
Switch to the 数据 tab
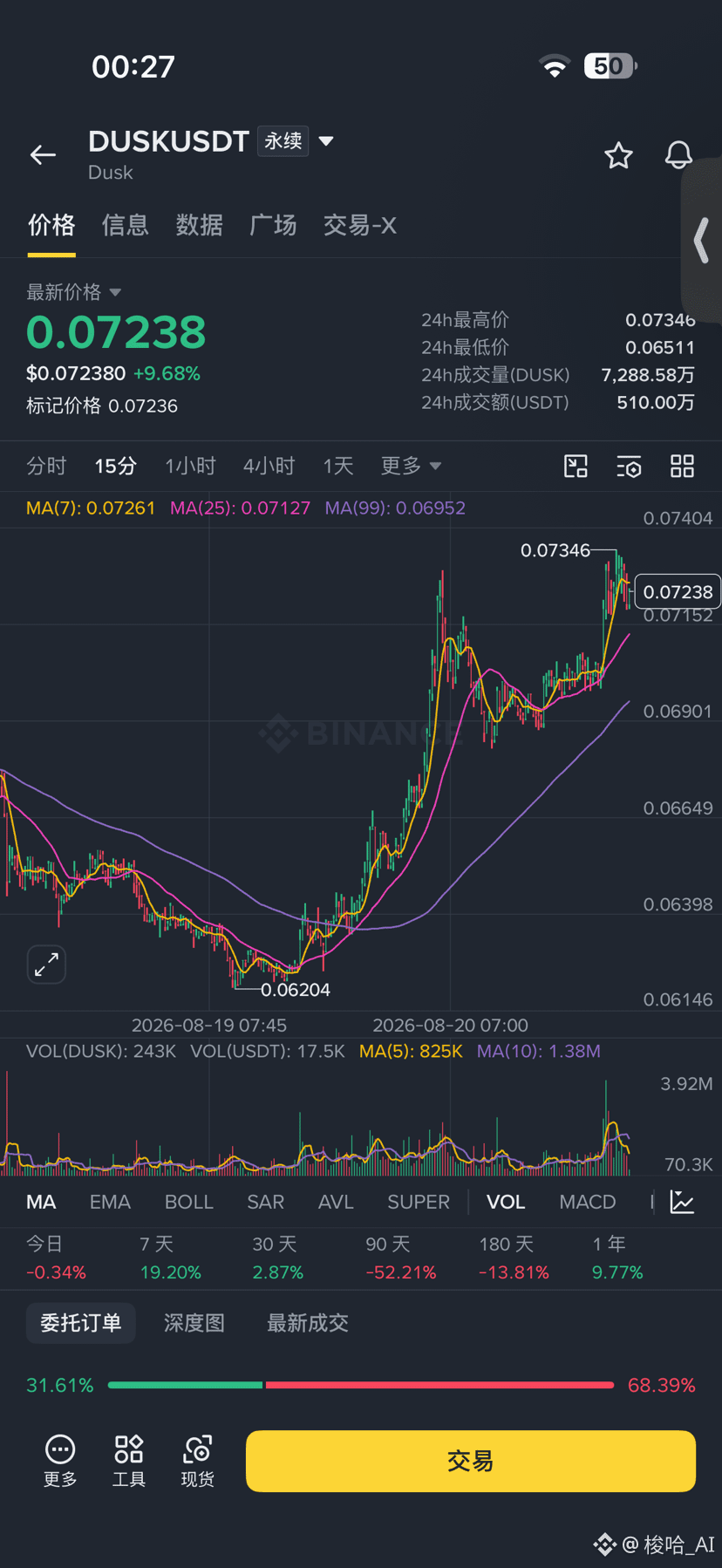200,225
